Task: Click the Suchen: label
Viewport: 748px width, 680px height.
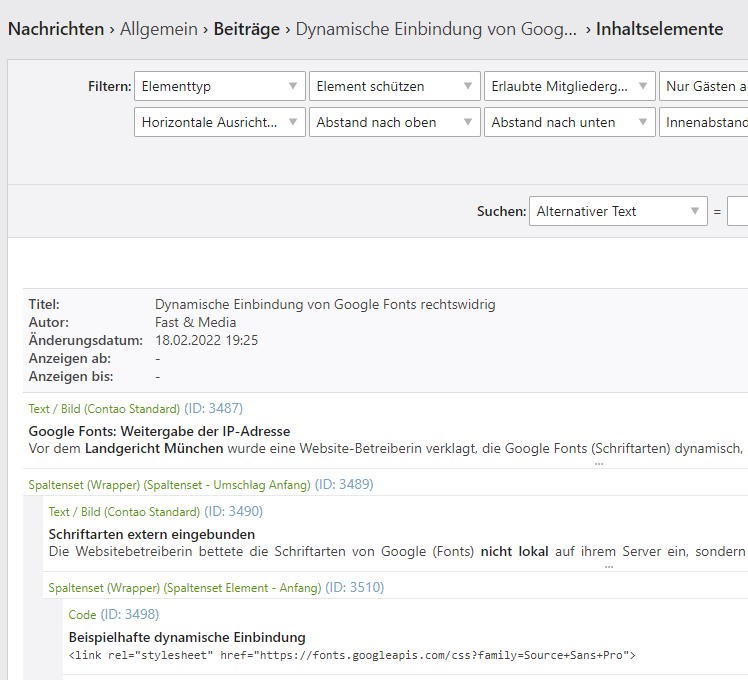Action: [502, 211]
